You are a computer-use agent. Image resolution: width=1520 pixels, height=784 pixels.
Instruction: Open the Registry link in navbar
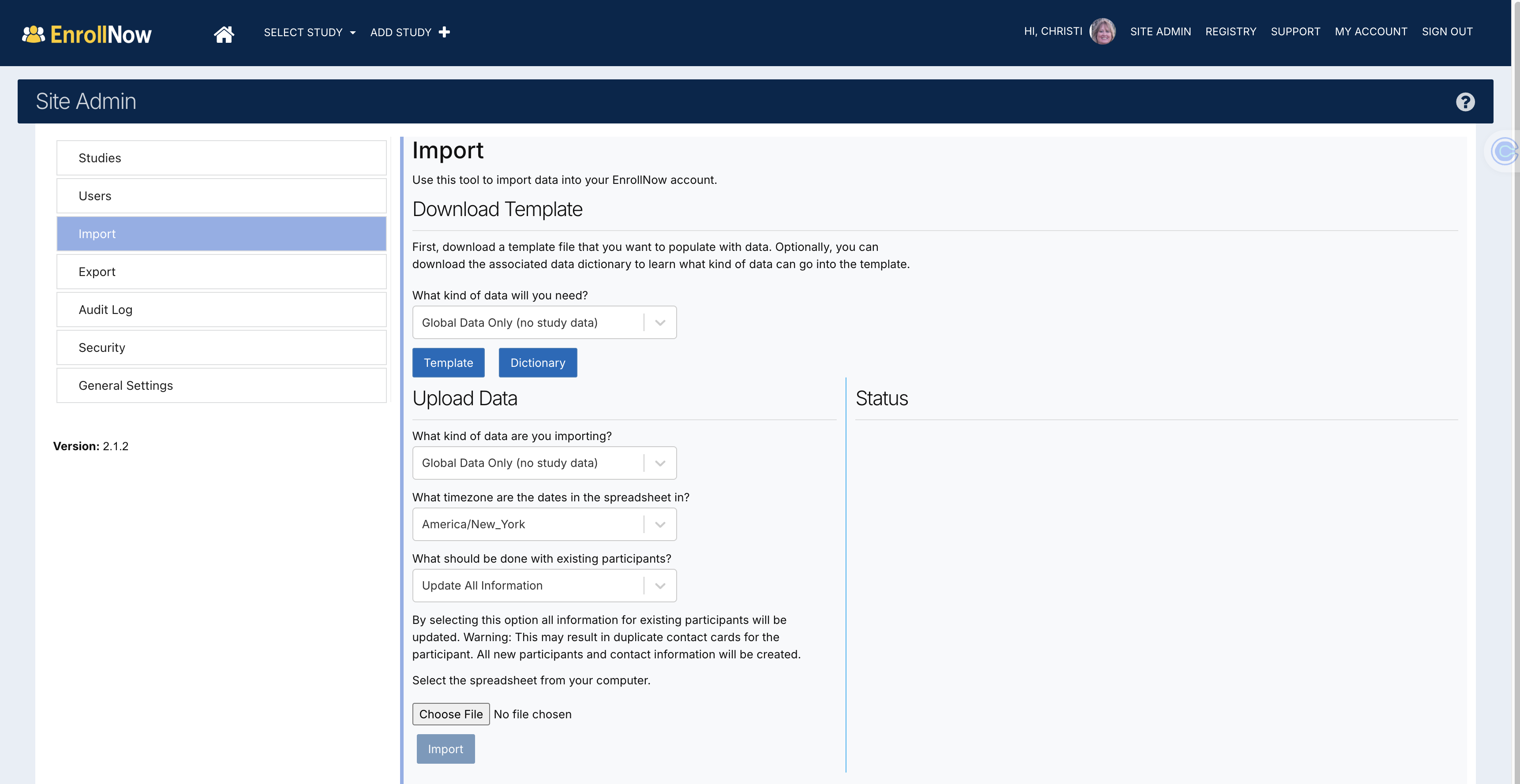[x=1230, y=32]
